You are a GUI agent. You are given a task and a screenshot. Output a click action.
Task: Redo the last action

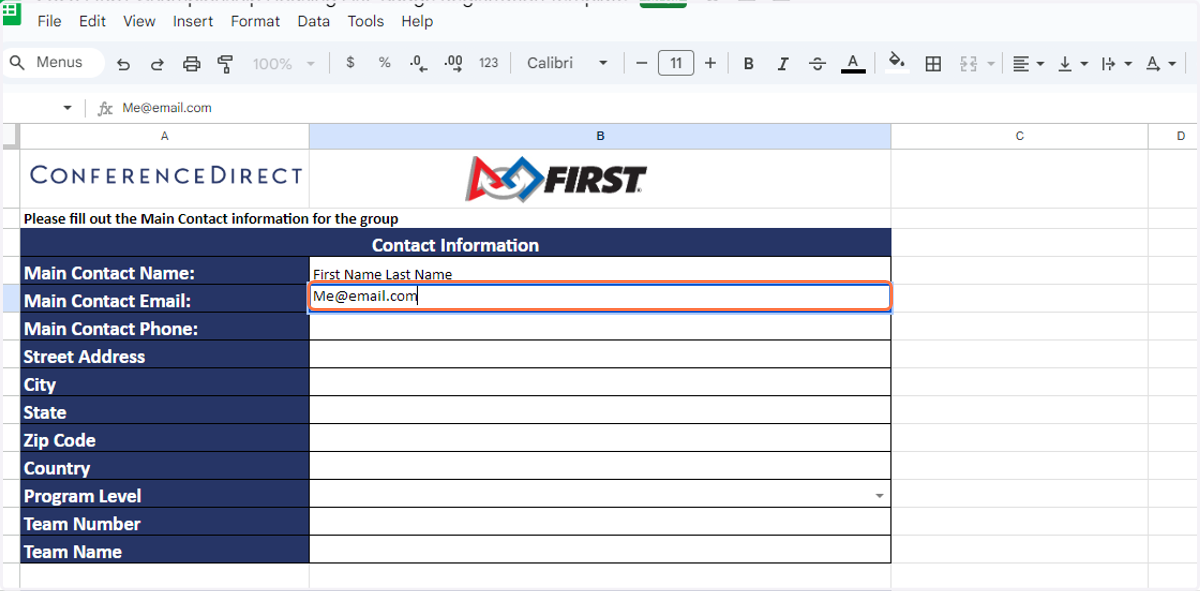point(157,64)
